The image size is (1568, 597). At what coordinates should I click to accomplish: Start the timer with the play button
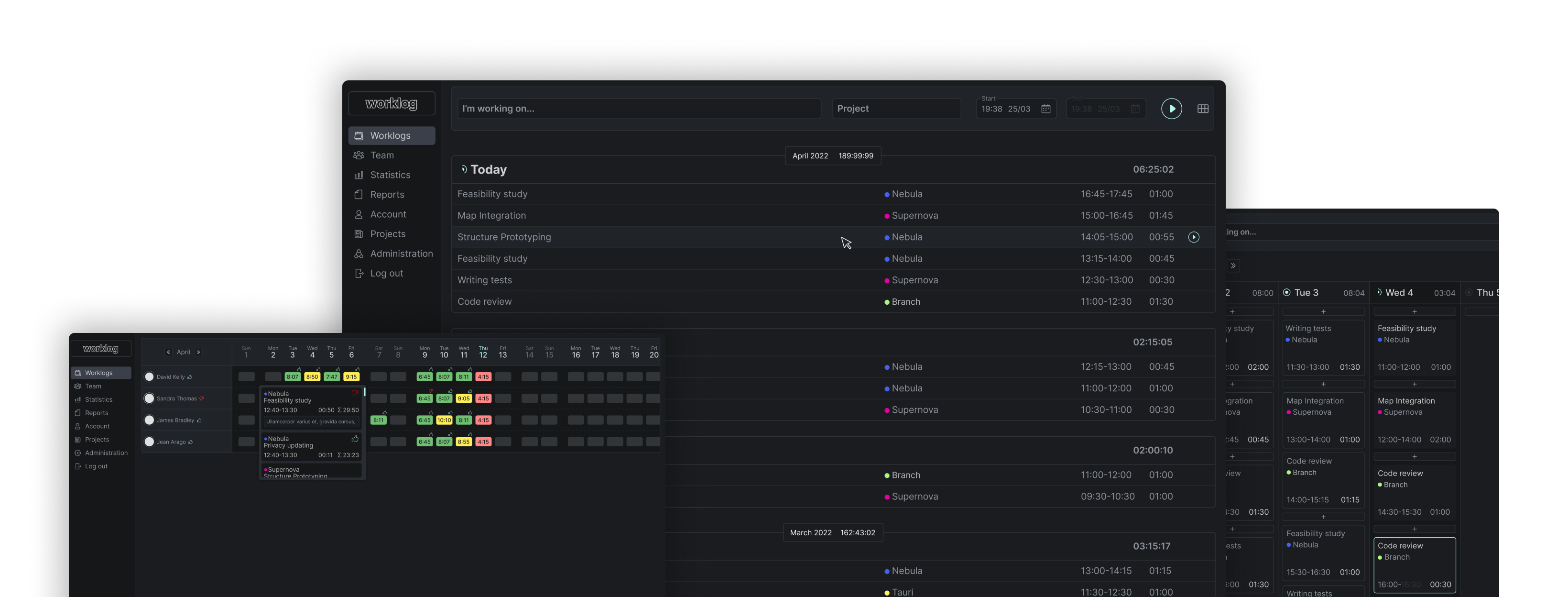pyautogui.click(x=1171, y=109)
